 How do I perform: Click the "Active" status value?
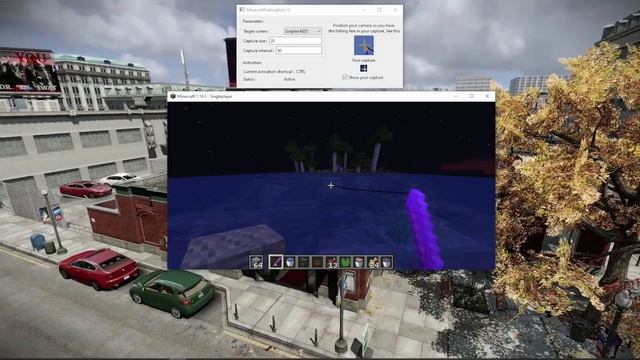[x=289, y=79]
